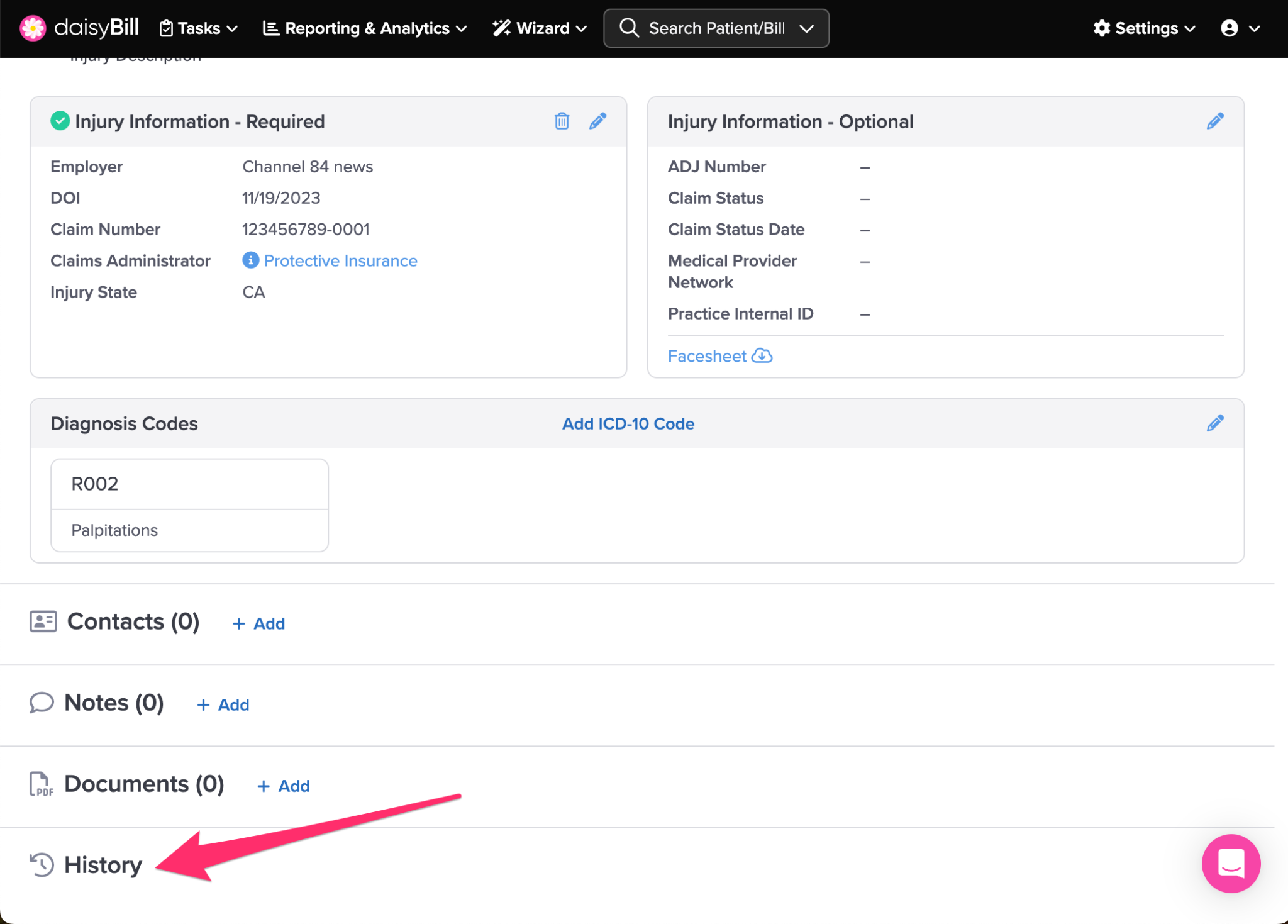Click the daisyBill flower logo

click(33, 28)
